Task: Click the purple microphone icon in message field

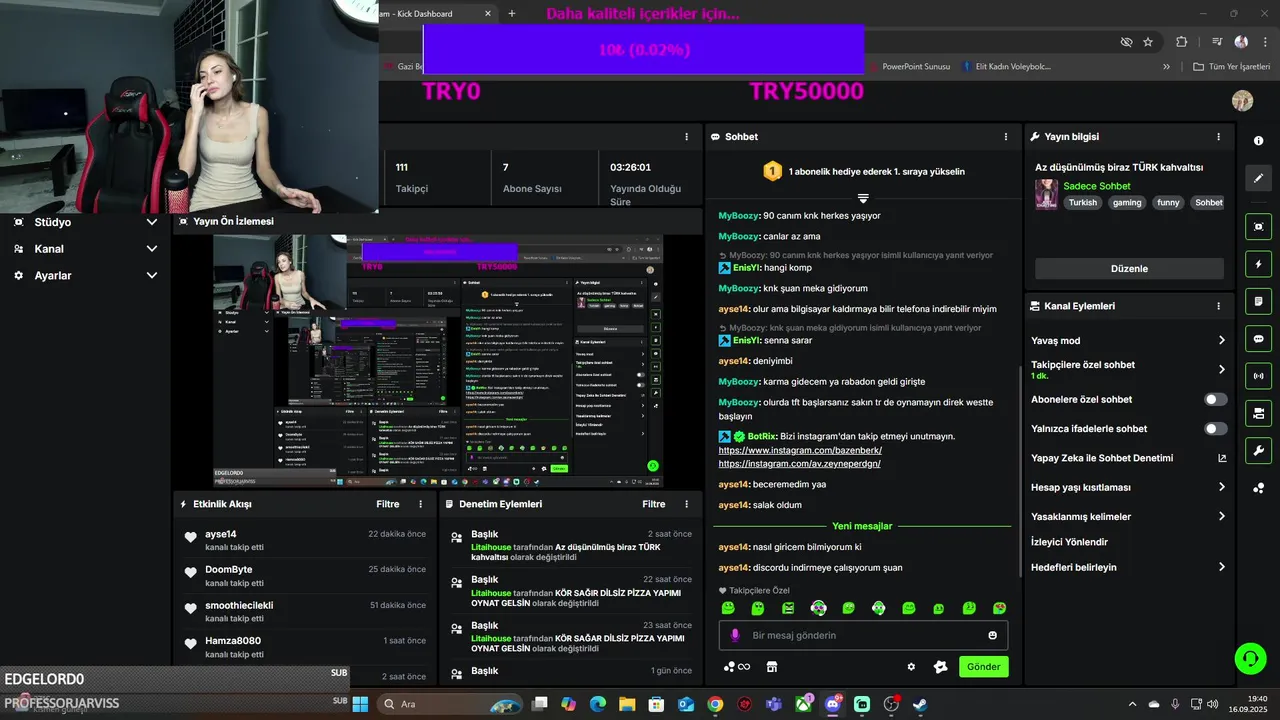Action: point(735,635)
